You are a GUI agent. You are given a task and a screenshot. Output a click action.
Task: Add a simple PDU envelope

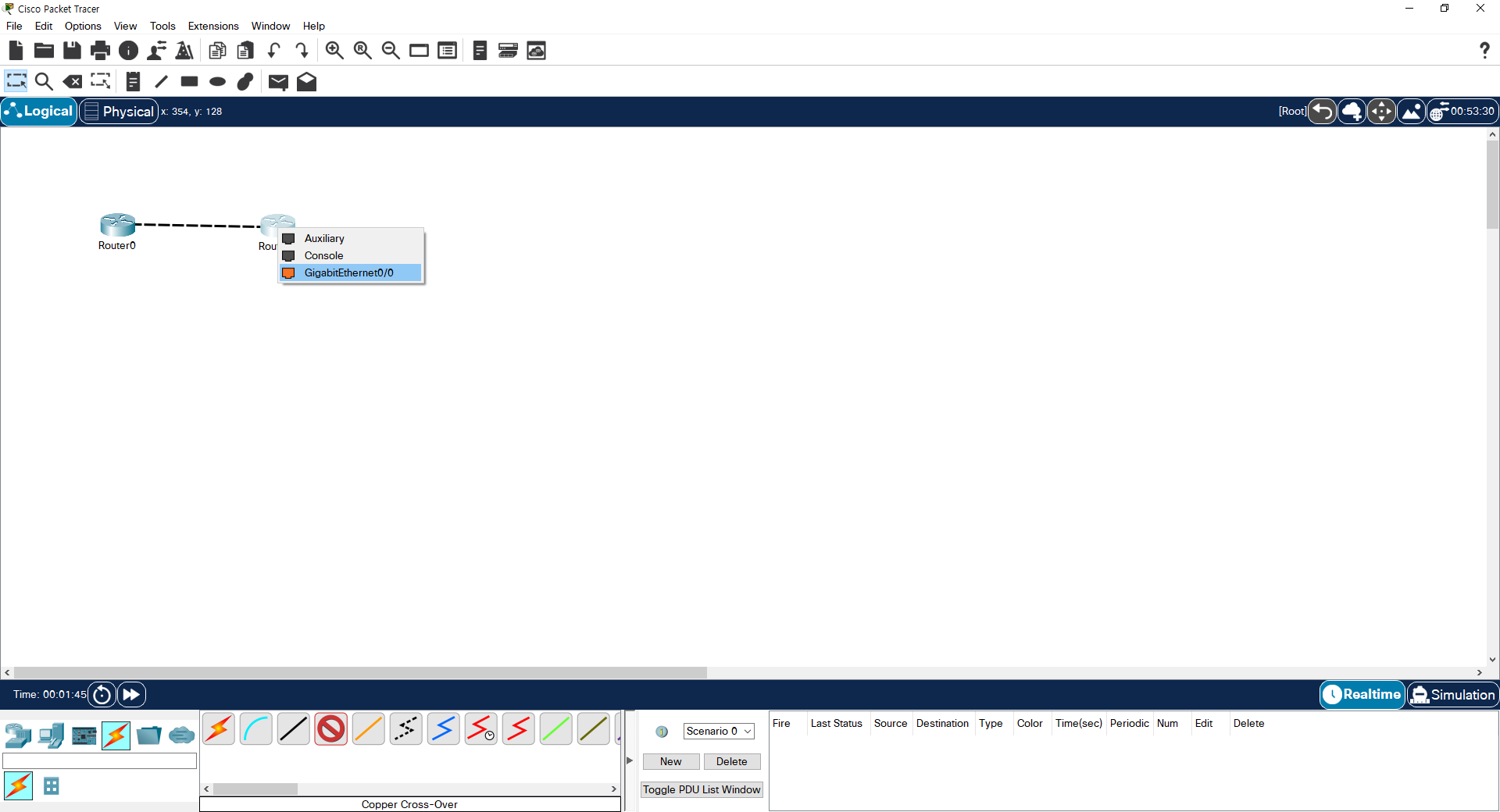278,81
